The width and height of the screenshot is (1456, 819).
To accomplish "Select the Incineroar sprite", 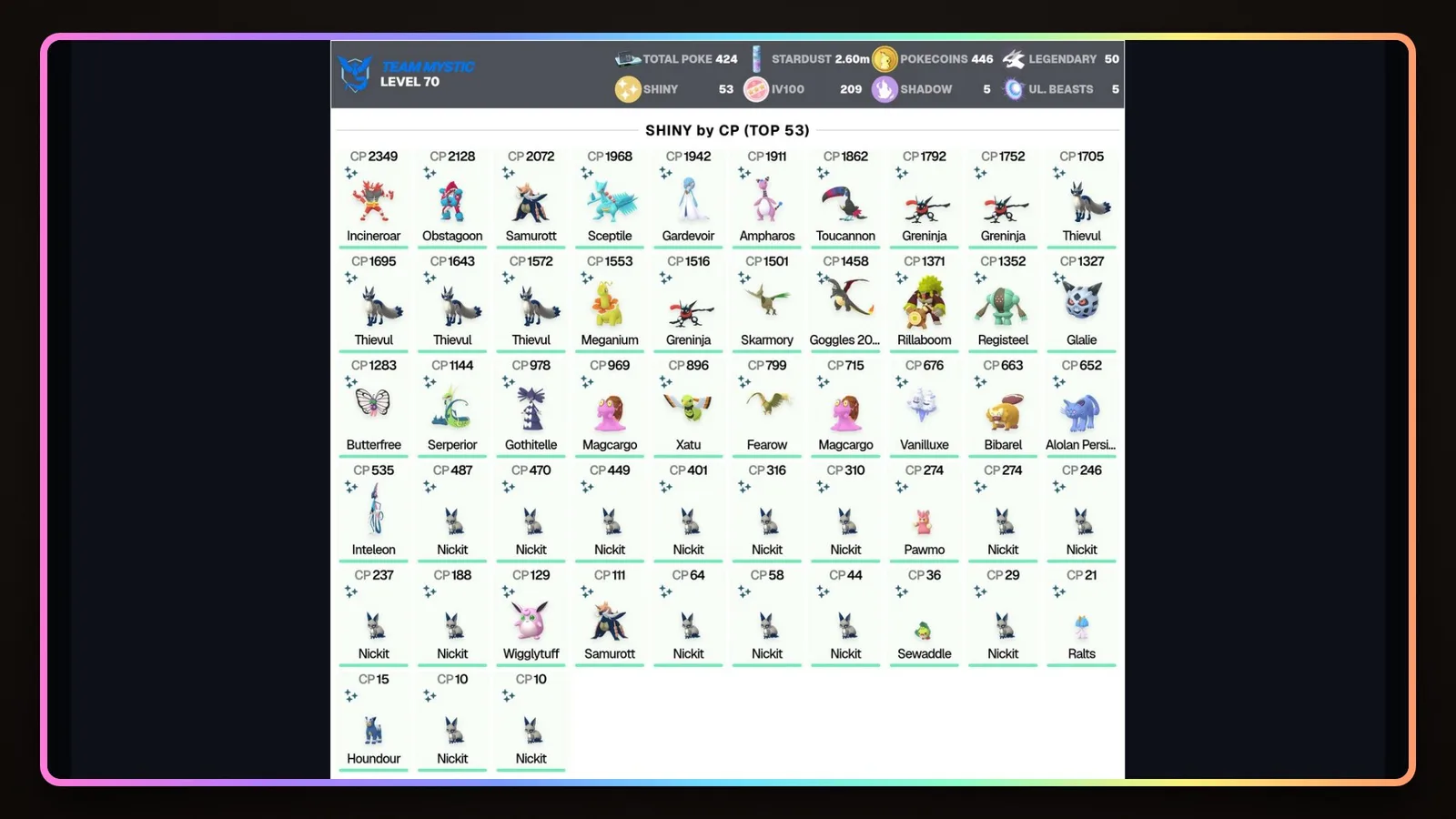I will pos(374,200).
